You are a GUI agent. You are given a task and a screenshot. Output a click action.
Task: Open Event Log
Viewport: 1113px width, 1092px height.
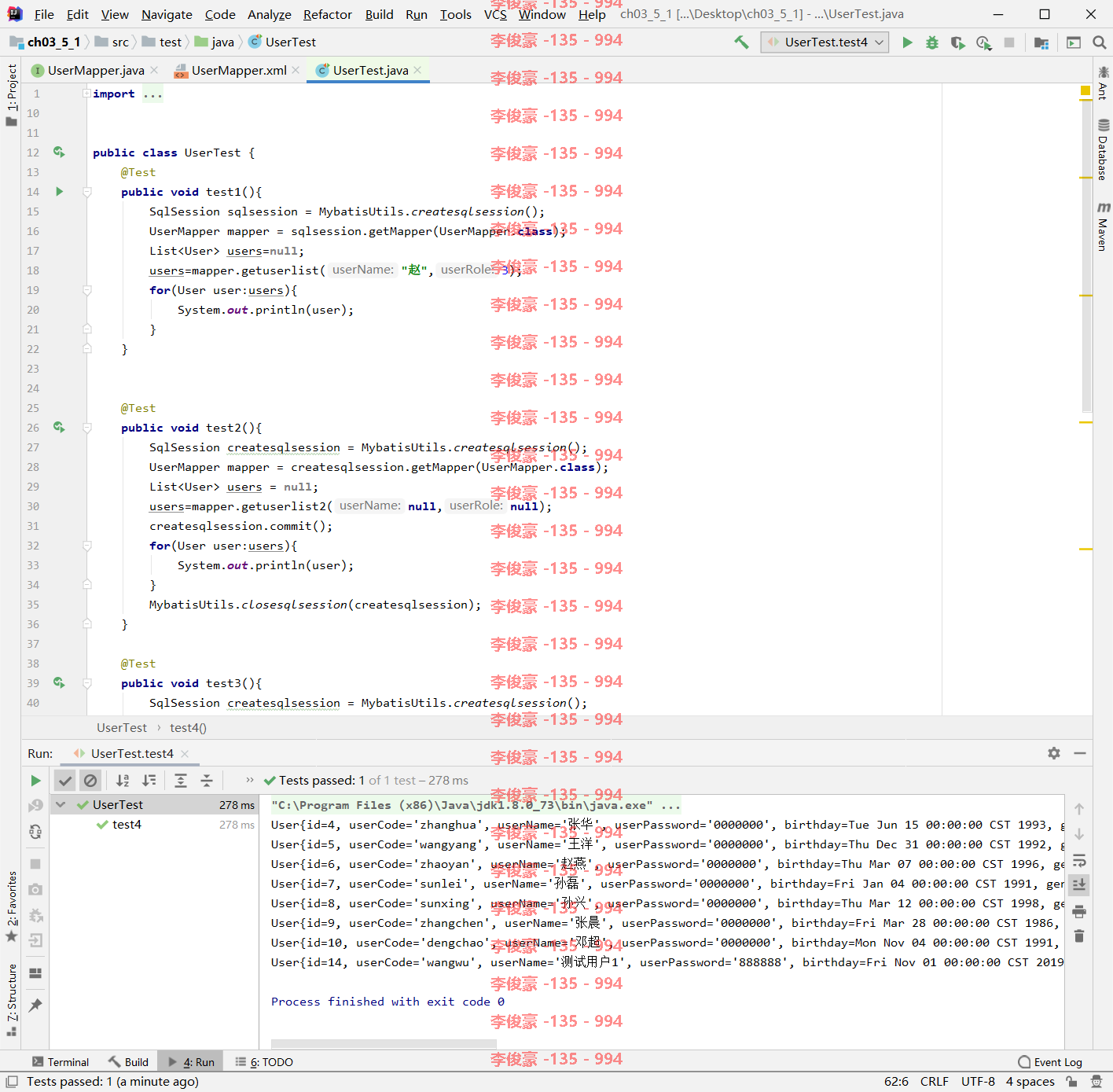point(1050,1062)
